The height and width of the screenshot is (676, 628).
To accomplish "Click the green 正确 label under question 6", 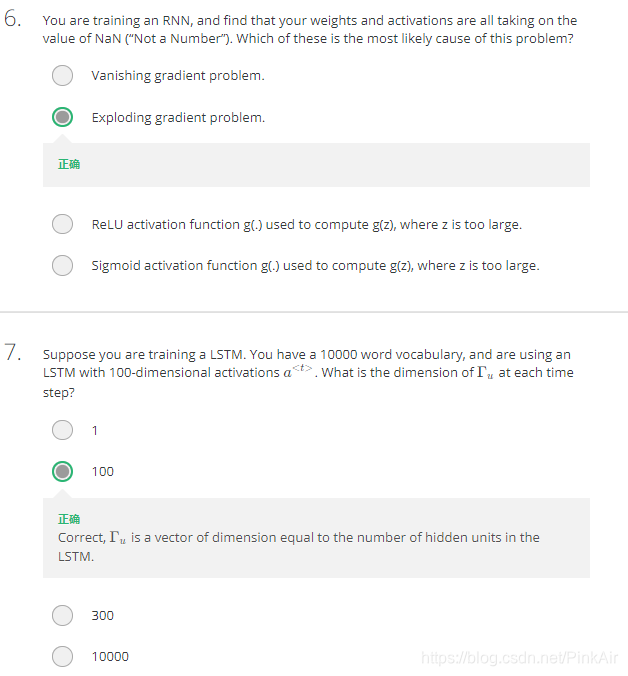I will 69,164.
